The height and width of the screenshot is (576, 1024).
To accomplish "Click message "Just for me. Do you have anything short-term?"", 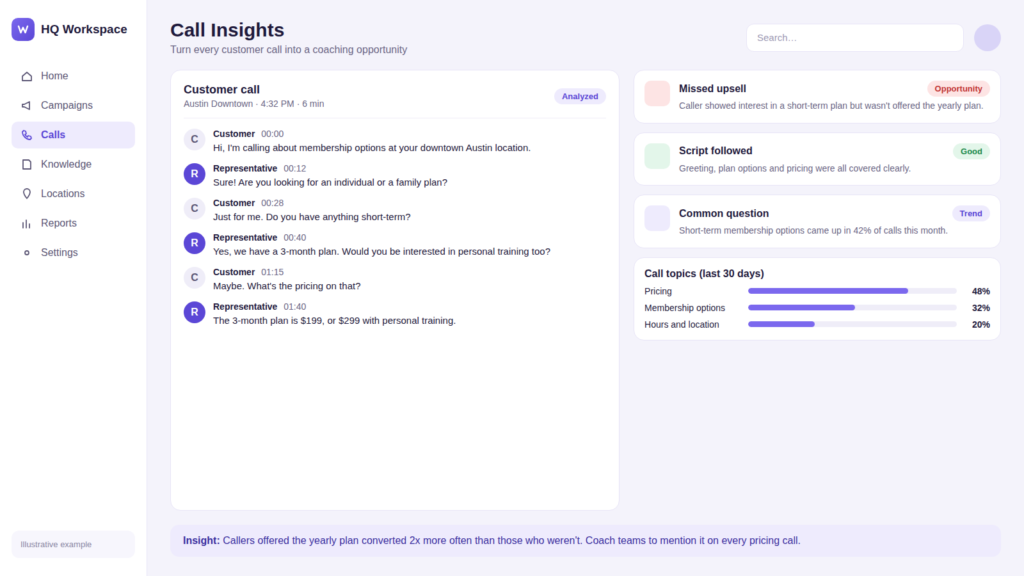I will [x=312, y=217].
